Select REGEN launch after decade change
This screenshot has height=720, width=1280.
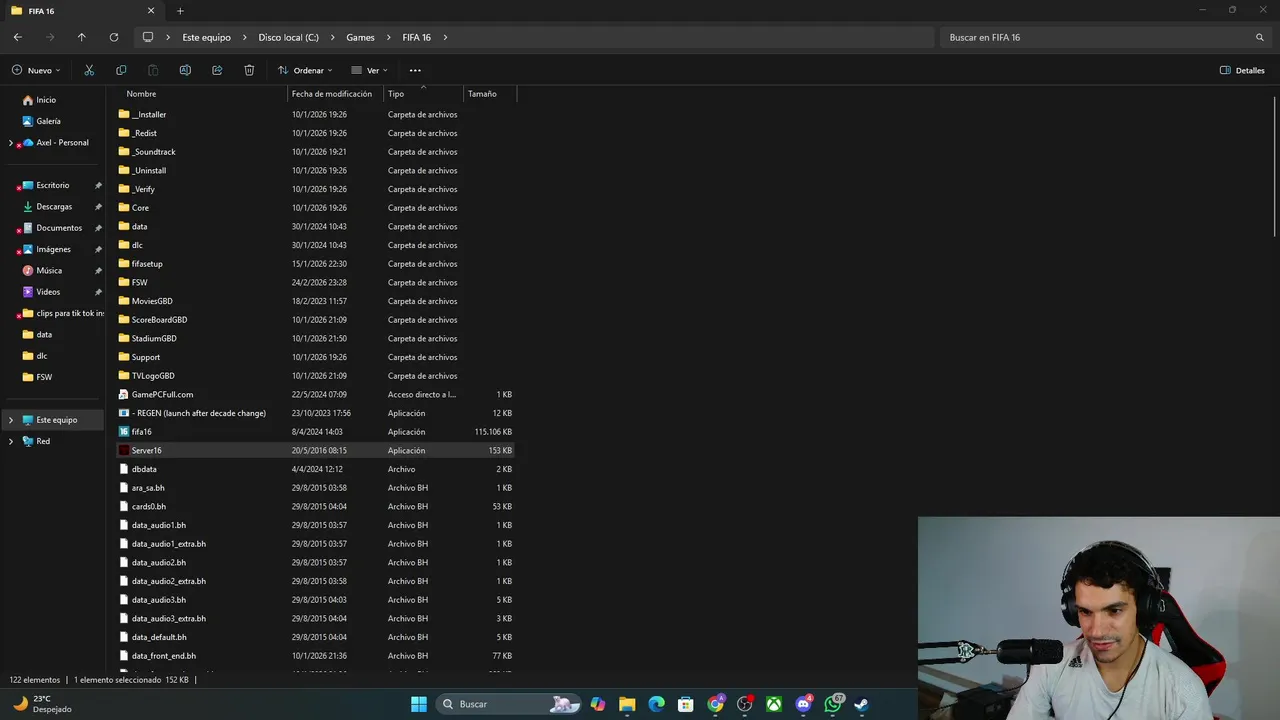coord(198,413)
